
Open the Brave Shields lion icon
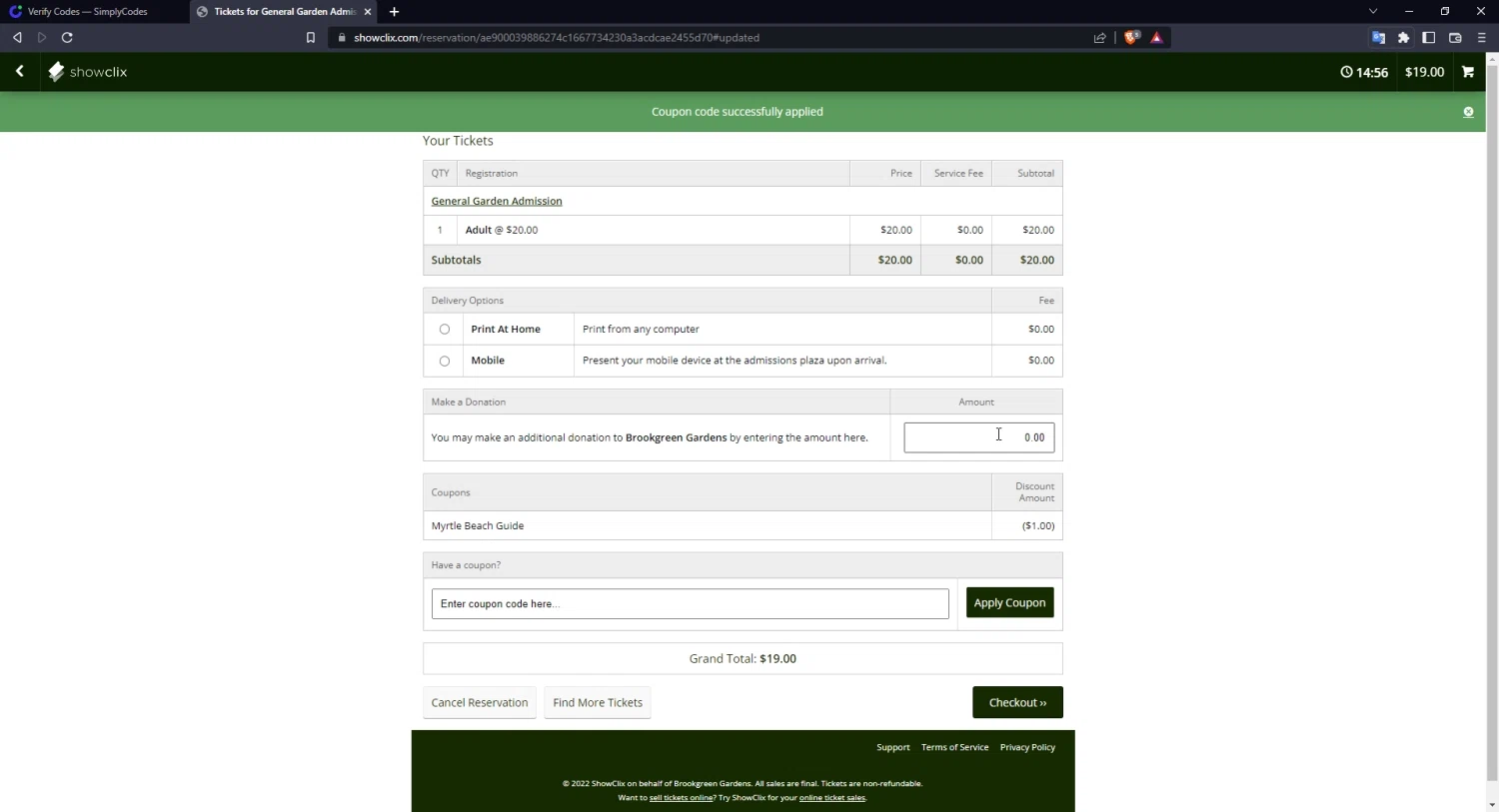pos(1131,38)
